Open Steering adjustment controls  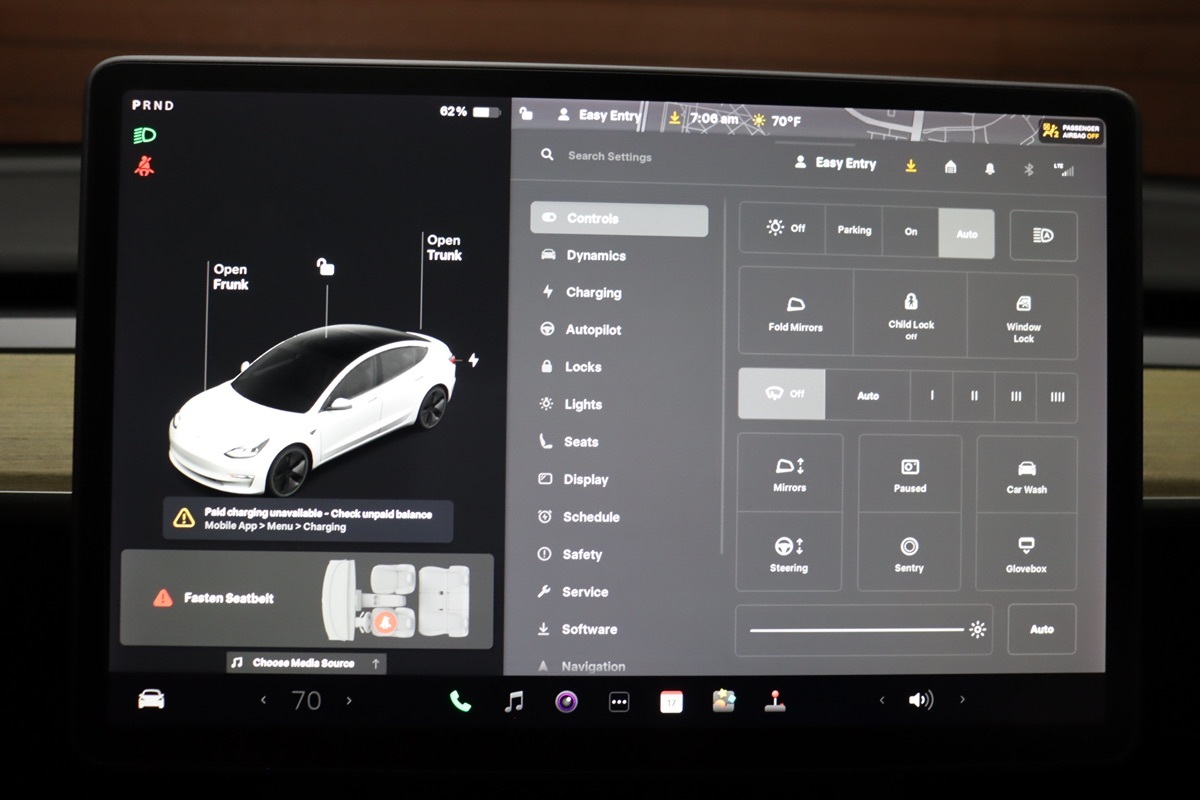point(789,553)
